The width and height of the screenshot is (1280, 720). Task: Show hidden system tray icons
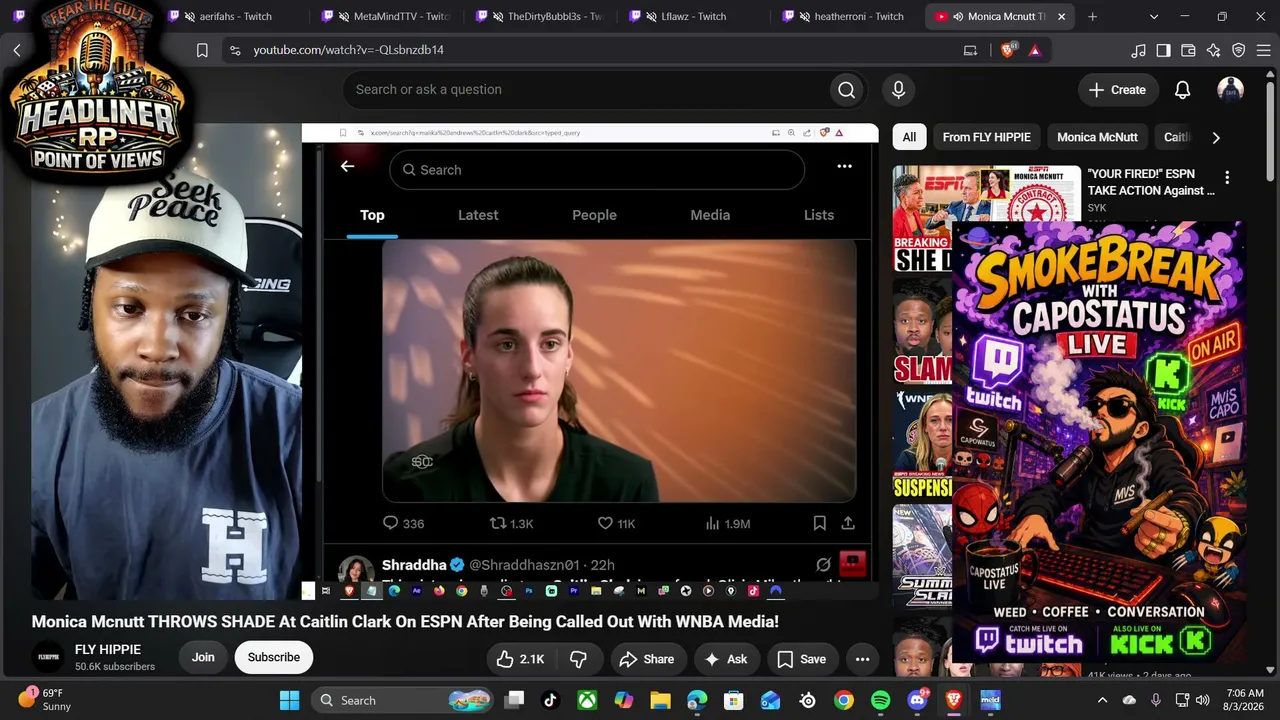tap(1103, 700)
